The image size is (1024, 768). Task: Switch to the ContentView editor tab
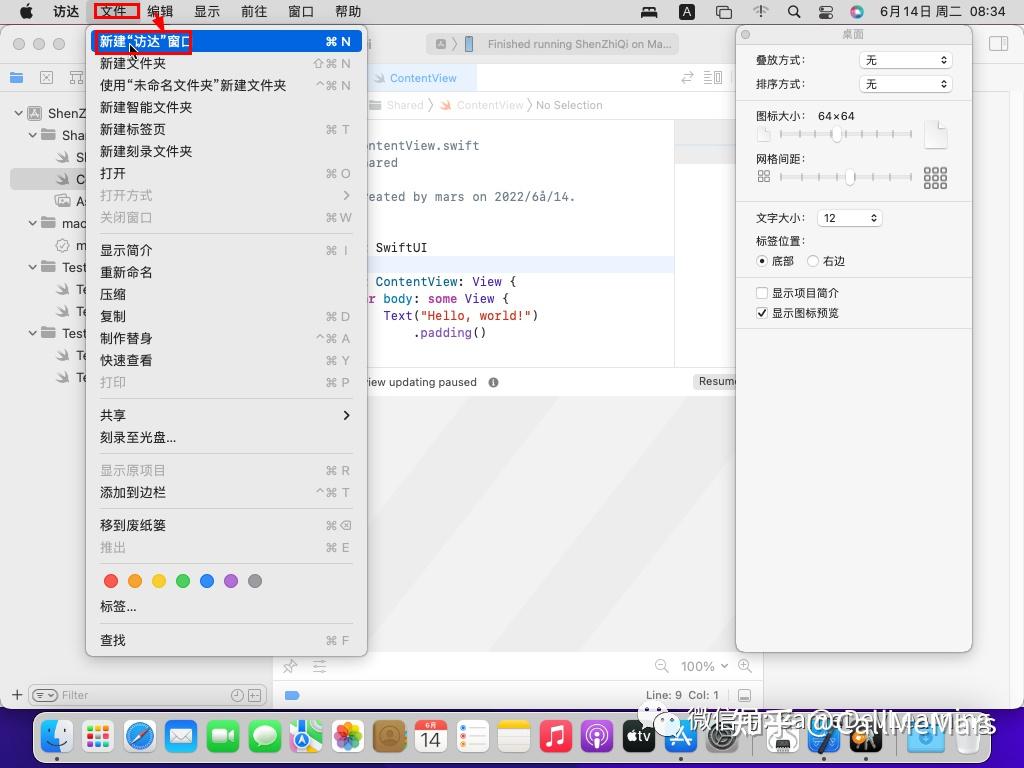click(x=423, y=78)
